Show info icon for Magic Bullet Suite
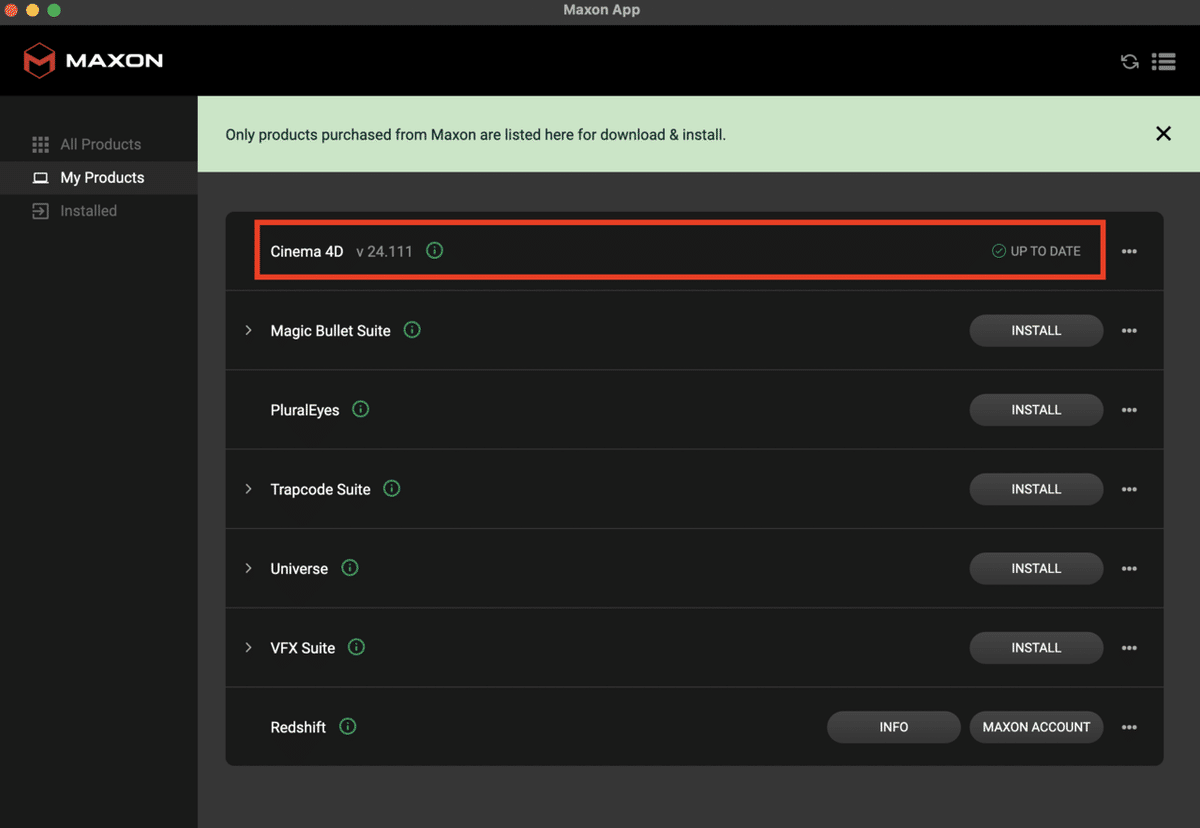 coord(412,330)
